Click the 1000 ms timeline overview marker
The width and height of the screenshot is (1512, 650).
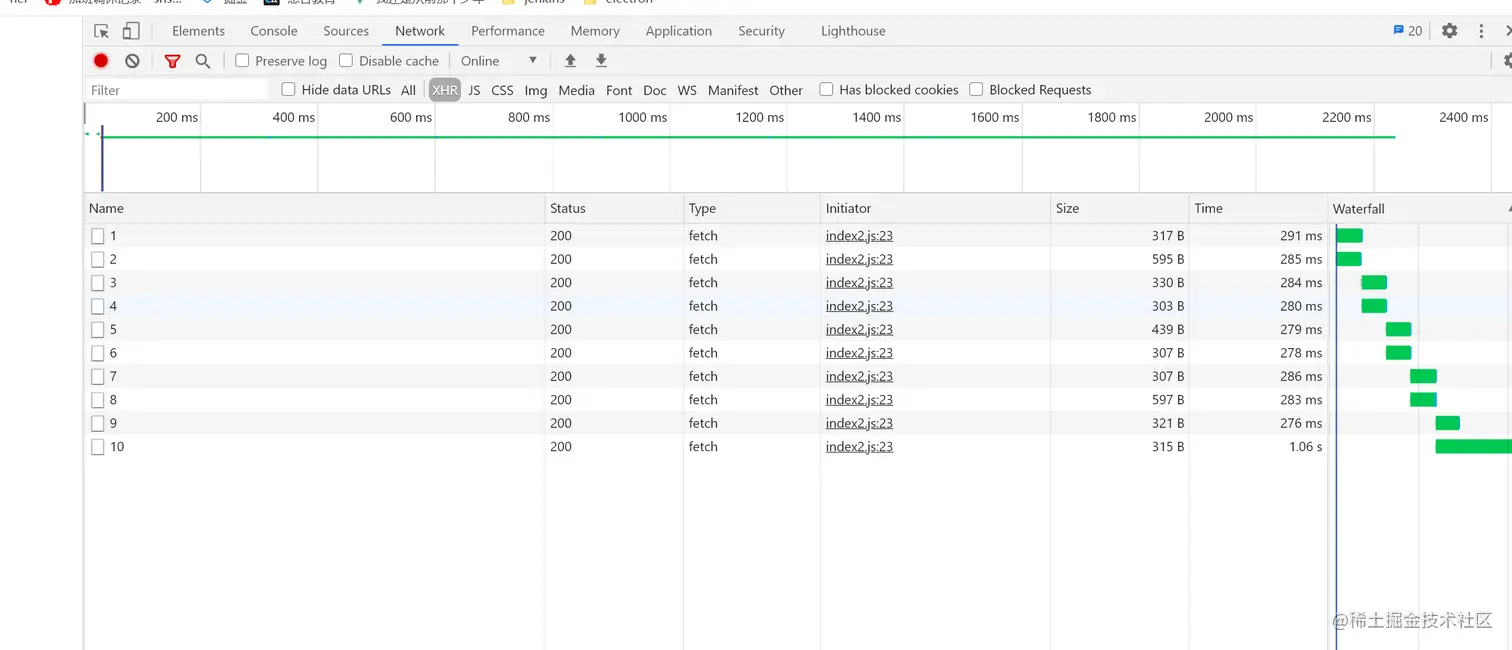642,117
